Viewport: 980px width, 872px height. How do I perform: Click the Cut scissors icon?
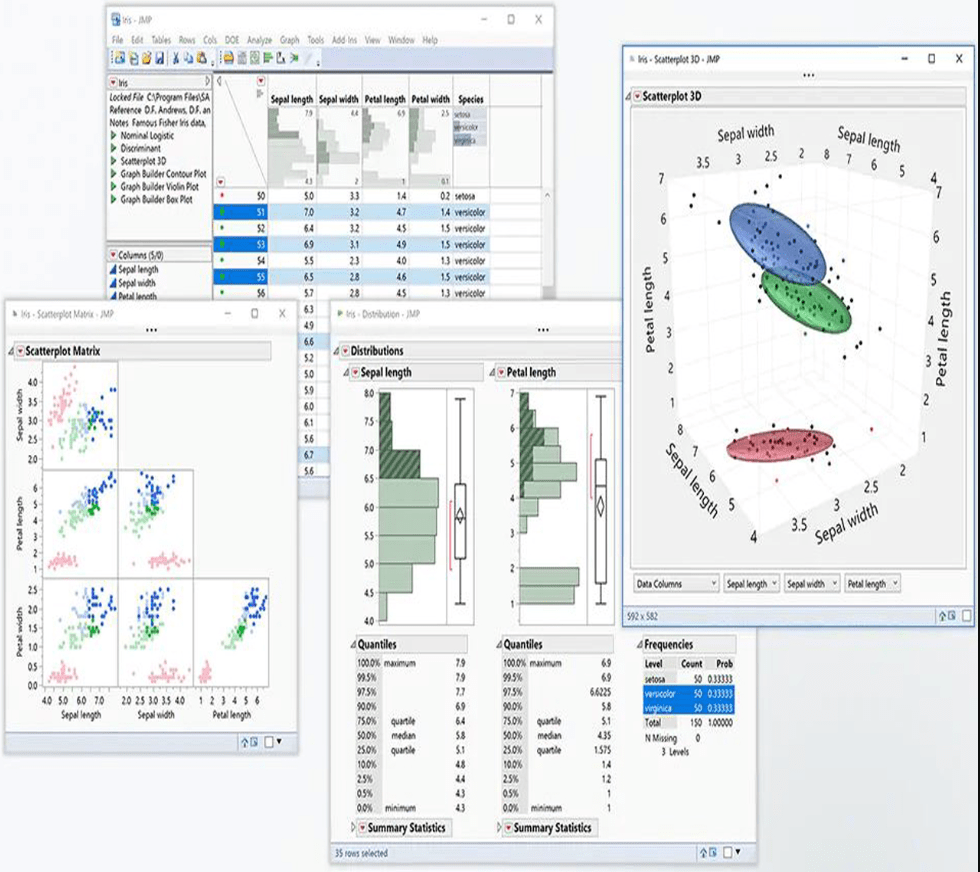point(175,58)
